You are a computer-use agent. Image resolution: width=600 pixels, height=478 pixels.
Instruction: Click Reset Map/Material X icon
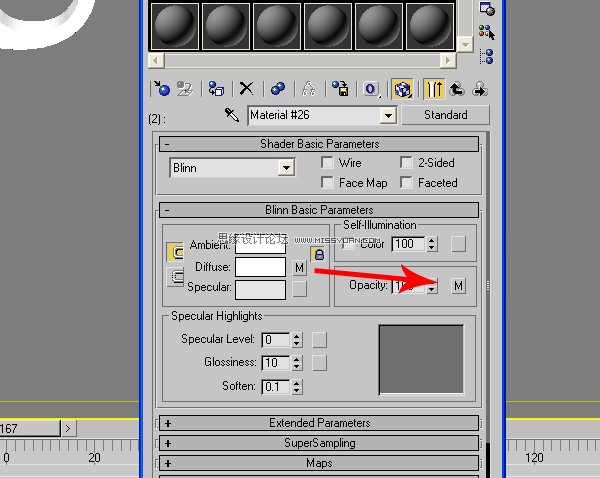tap(246, 89)
